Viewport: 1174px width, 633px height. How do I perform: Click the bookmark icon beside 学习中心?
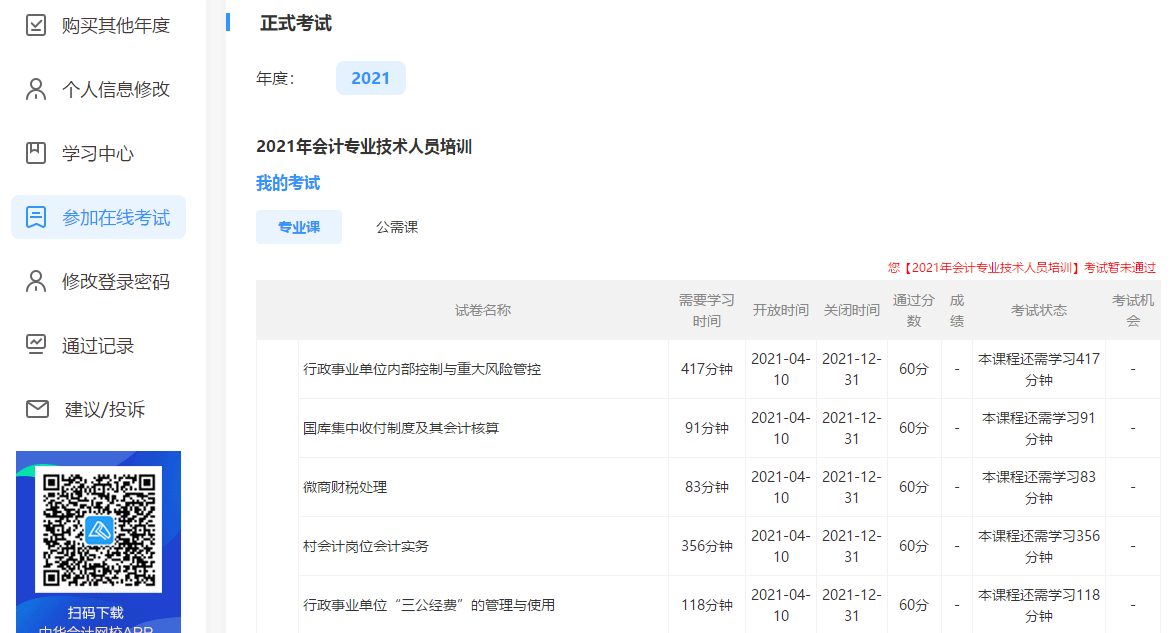(36, 153)
